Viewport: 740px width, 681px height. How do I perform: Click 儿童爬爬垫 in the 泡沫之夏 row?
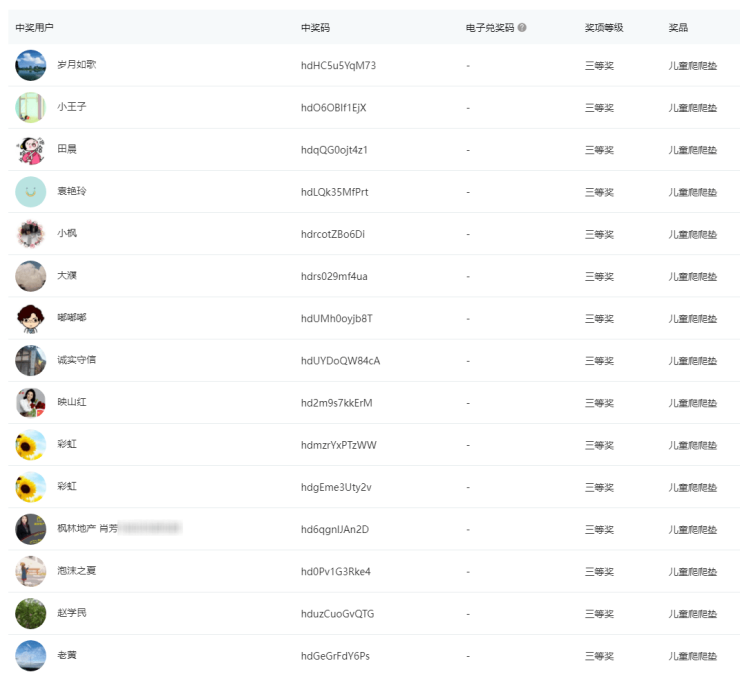tap(692, 572)
